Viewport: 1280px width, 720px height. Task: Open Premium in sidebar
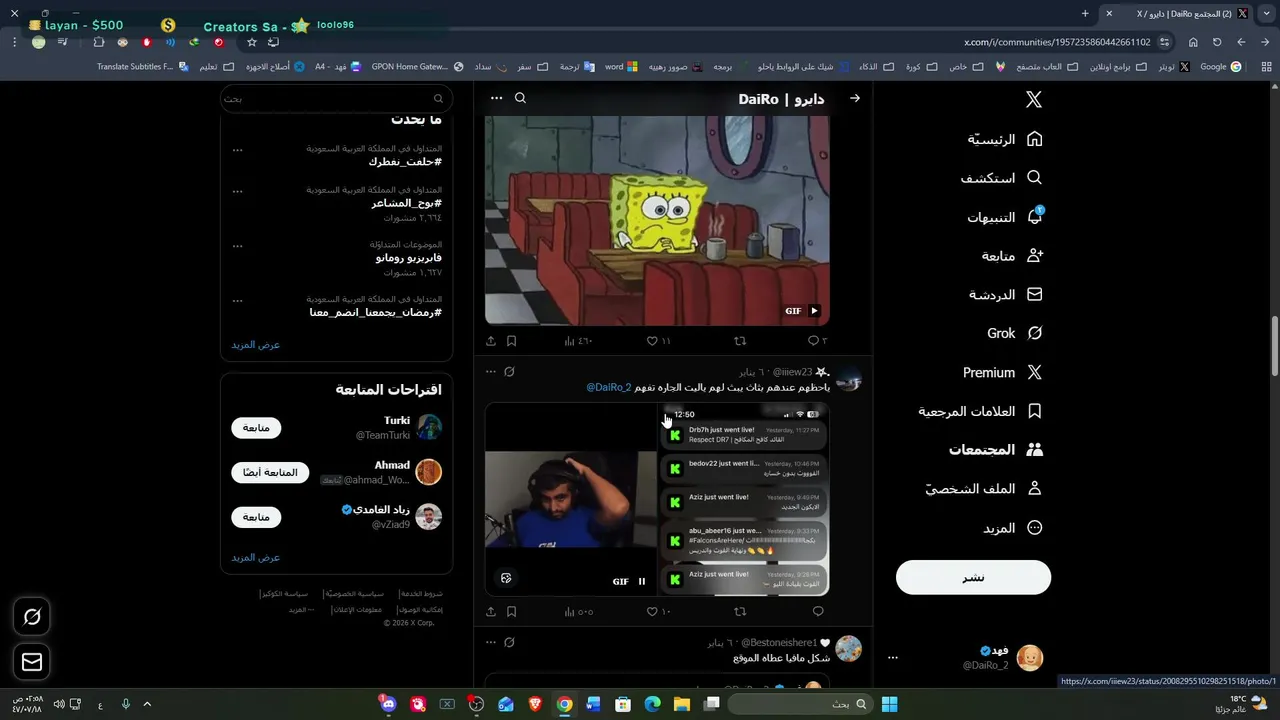[x=1002, y=372]
